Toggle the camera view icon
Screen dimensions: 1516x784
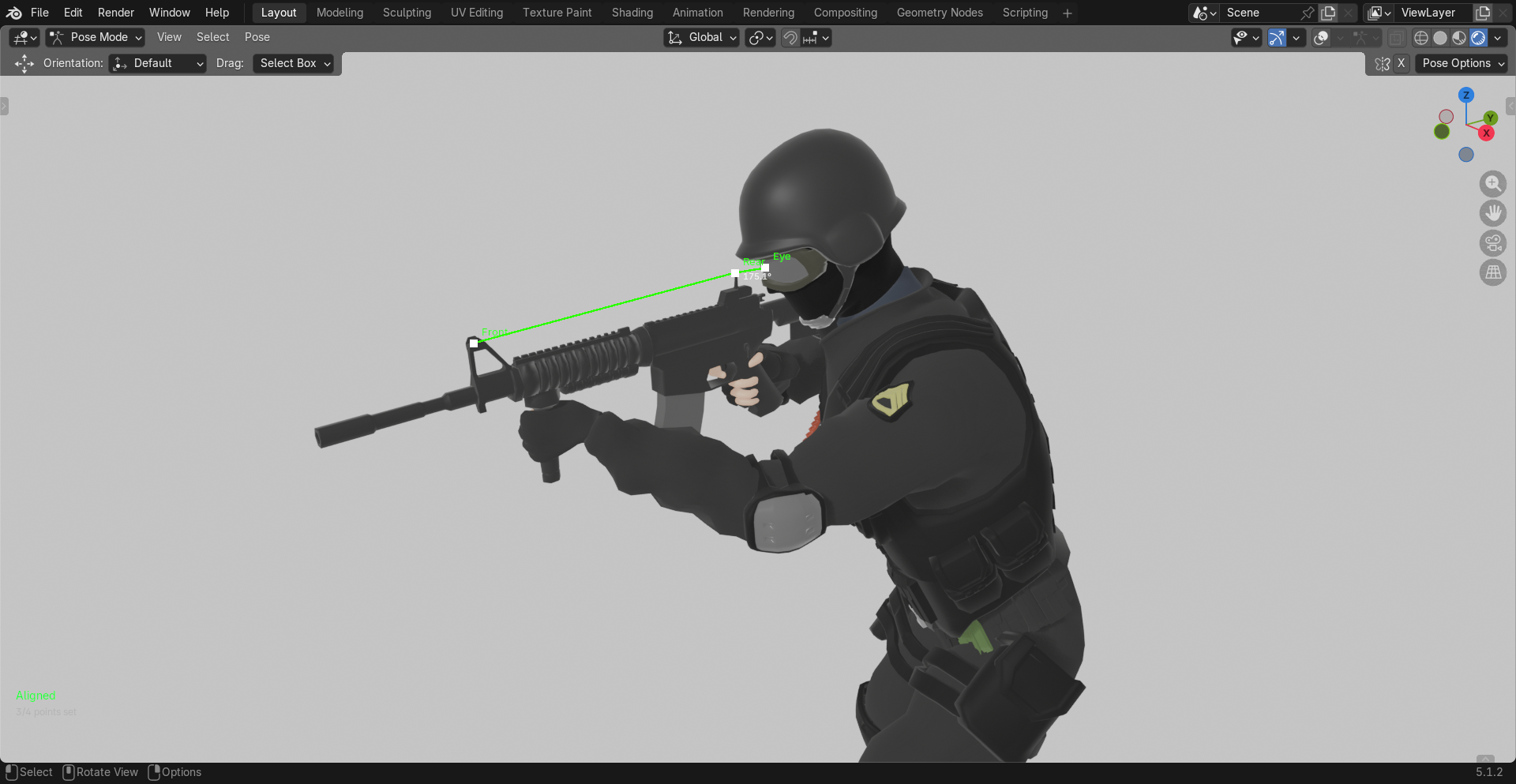point(1492,242)
